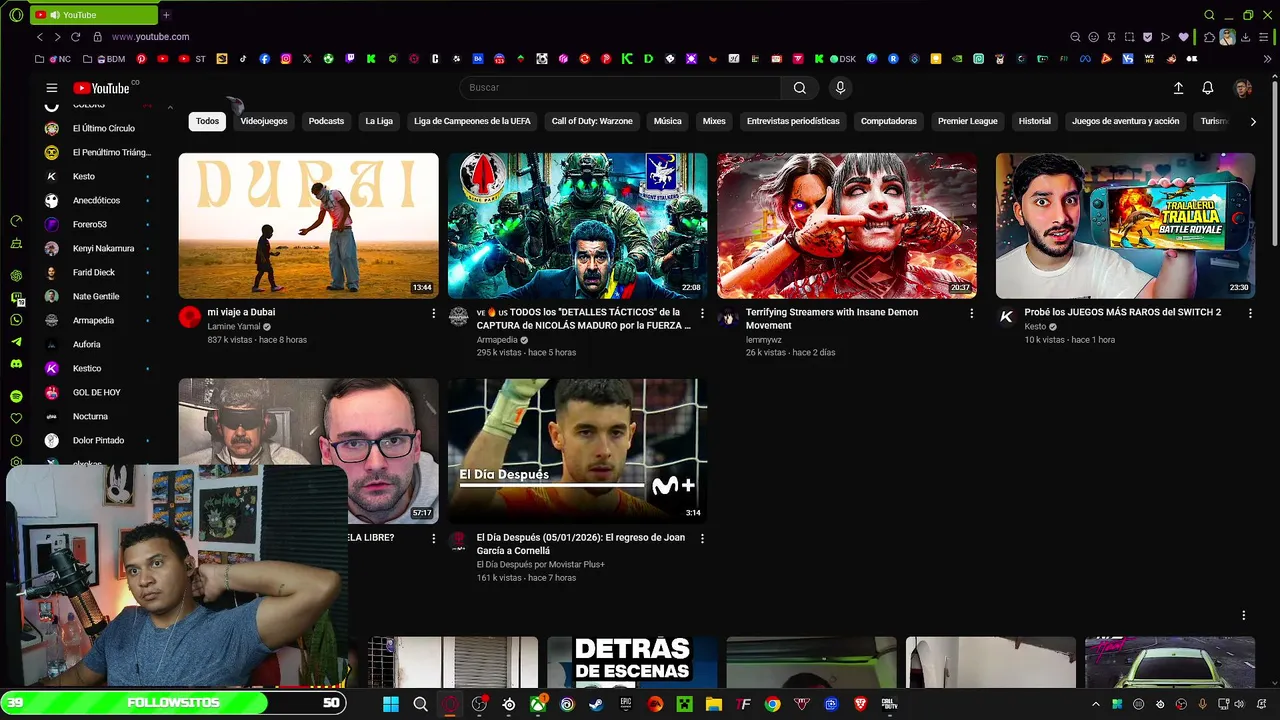Open Opera GX menu logo

point(16,15)
